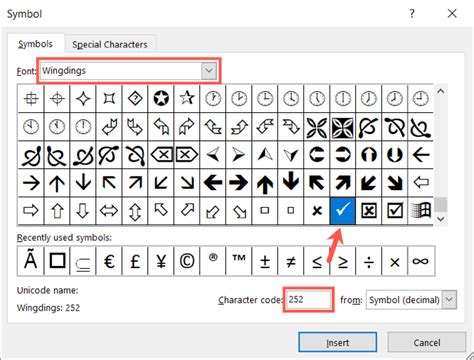
Task: Select the thin left arrow symbol
Action: pos(421,155)
